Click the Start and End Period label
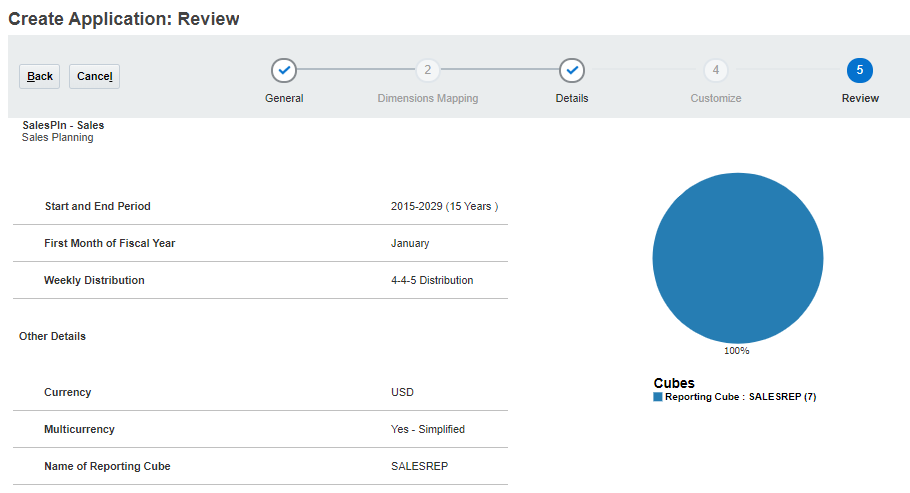The width and height of the screenshot is (910, 493). coord(98,206)
